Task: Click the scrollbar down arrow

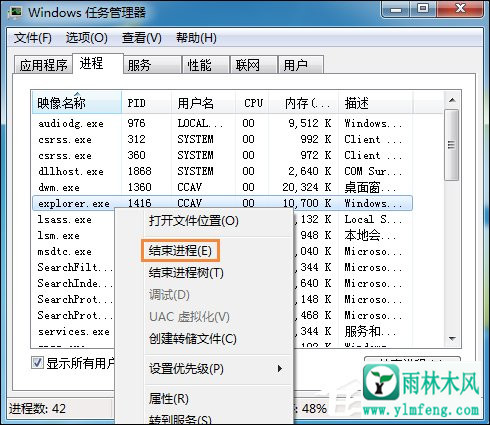Action: click(x=452, y=339)
